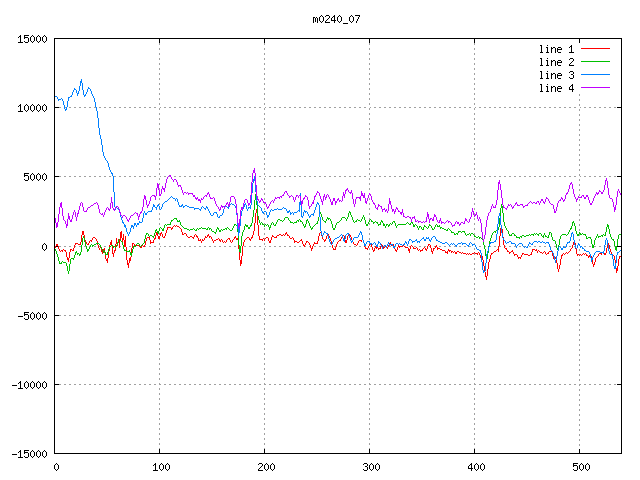Select the 'line 4' legend label
640x480 pixels.
(x=556, y=88)
